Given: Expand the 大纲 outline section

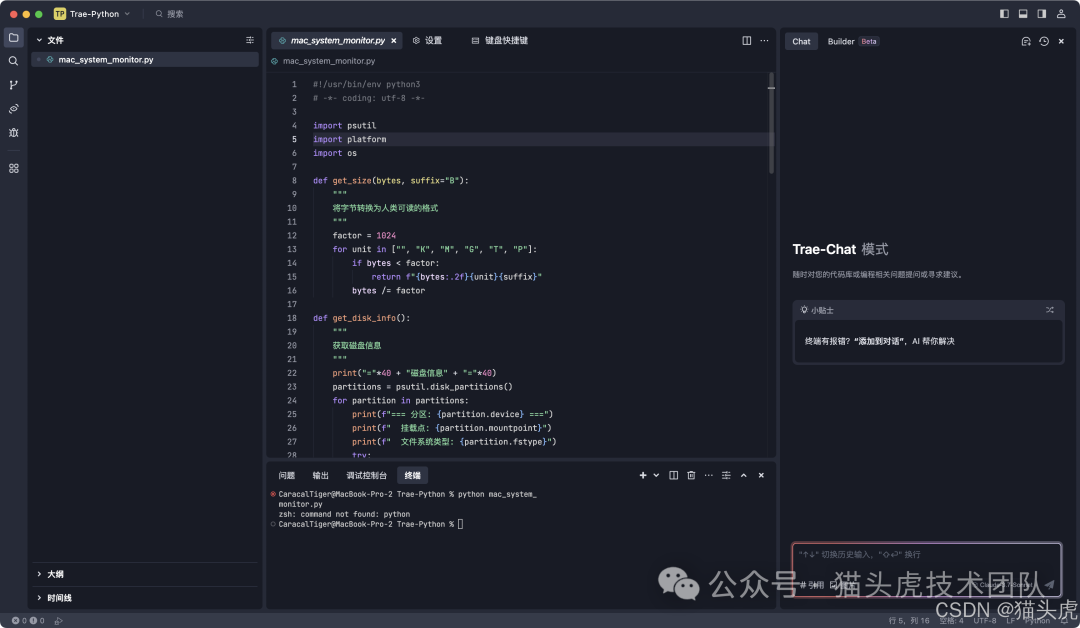Looking at the screenshot, I should (x=55, y=574).
